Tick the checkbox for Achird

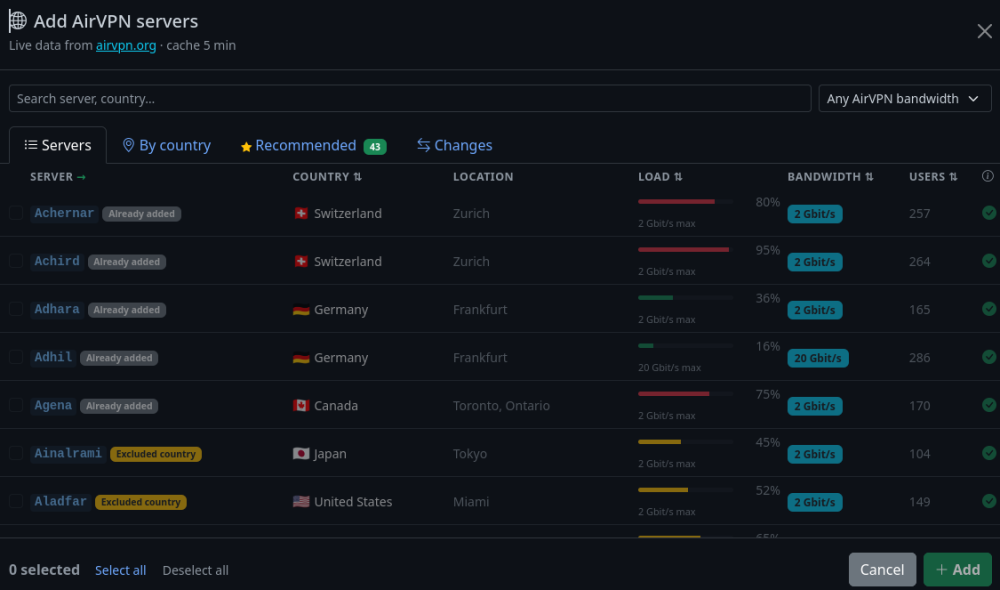click(16, 261)
